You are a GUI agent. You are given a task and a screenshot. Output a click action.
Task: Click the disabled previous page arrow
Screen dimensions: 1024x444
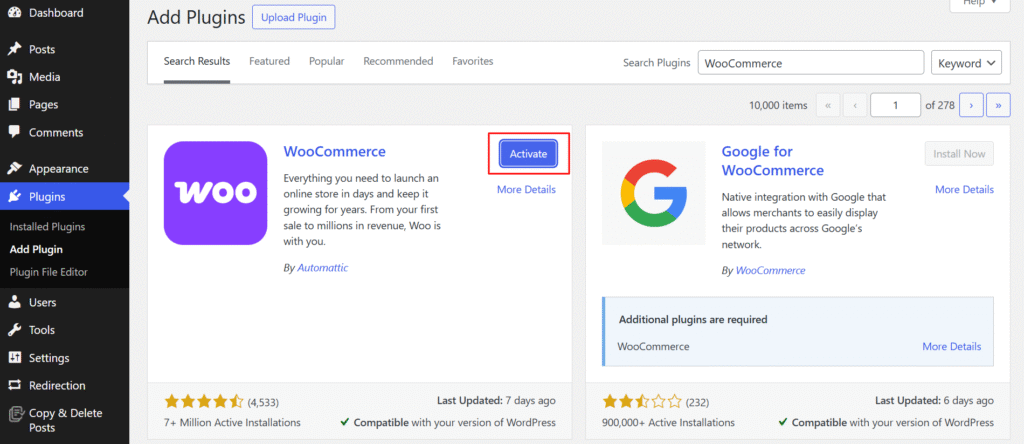coord(855,105)
